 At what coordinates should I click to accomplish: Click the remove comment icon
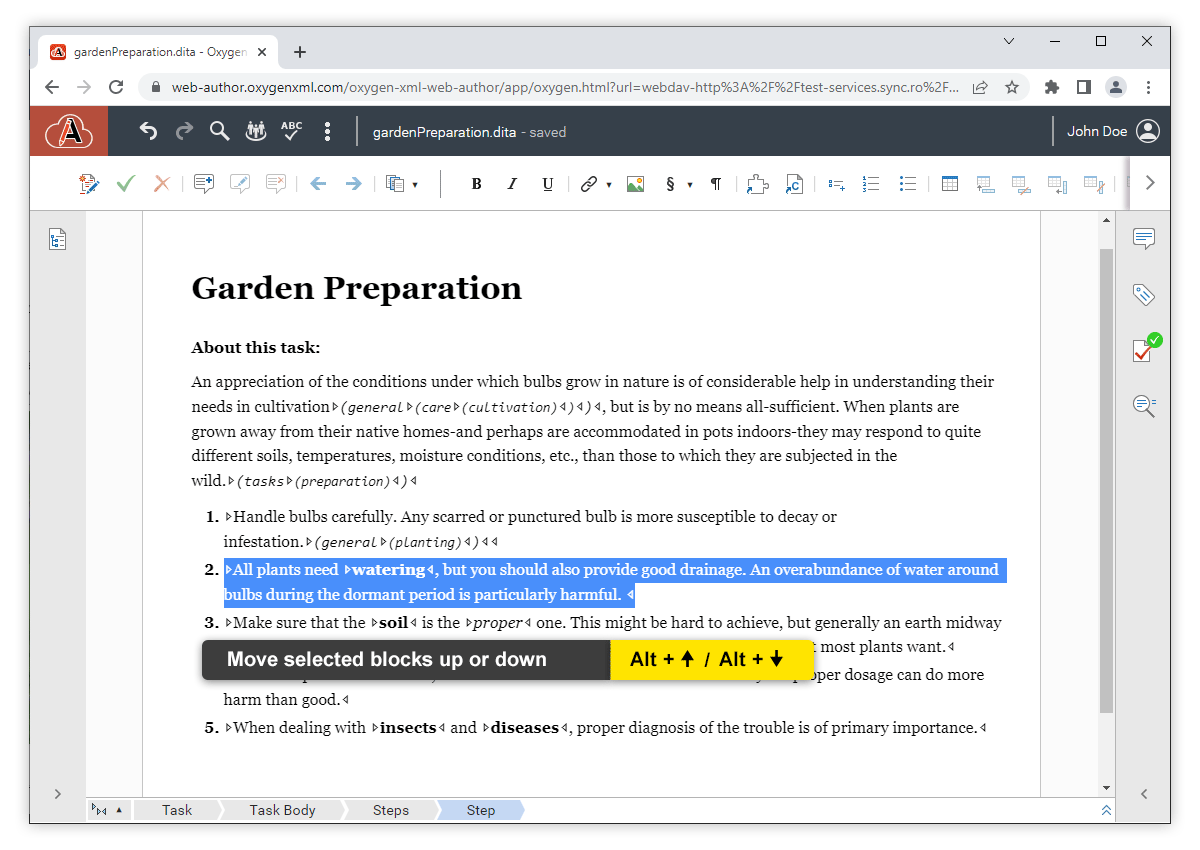click(276, 184)
